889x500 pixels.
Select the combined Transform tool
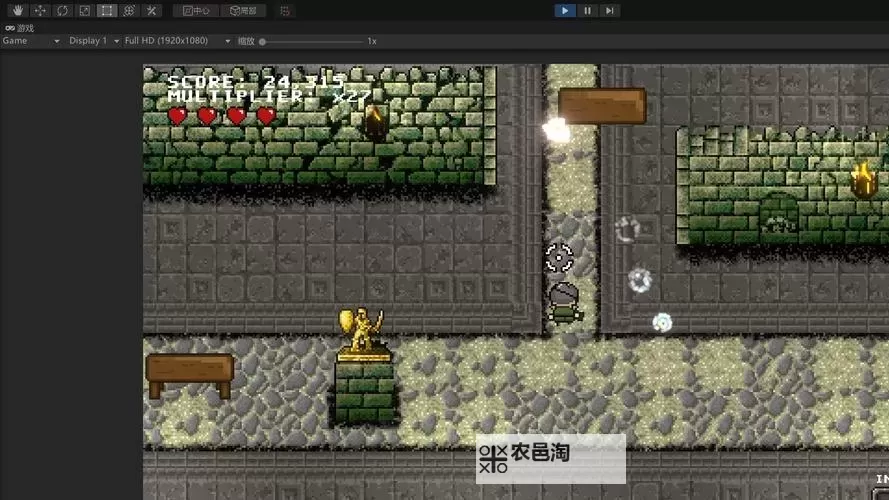tap(129, 10)
